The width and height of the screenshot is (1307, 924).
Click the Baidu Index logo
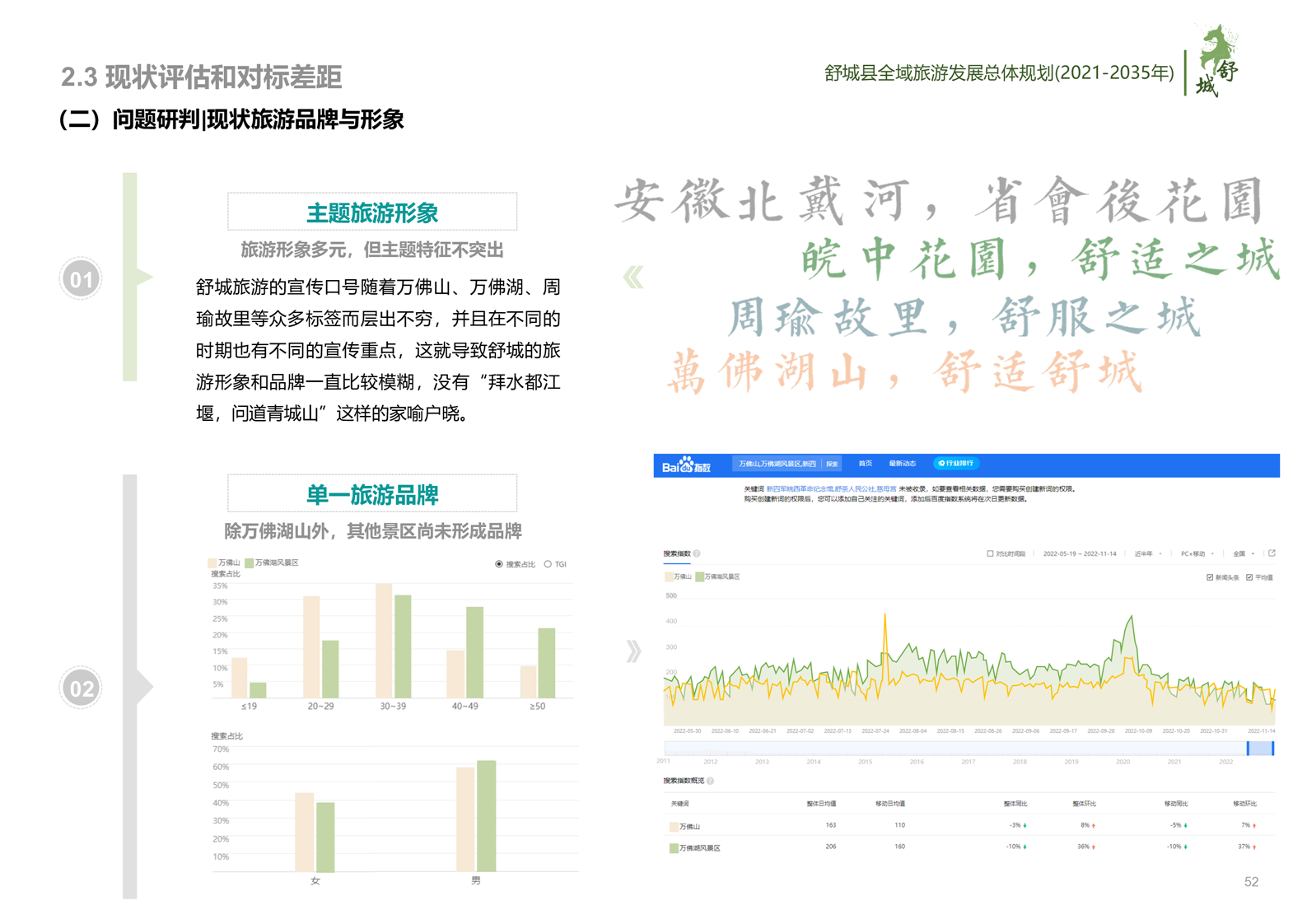point(686,465)
